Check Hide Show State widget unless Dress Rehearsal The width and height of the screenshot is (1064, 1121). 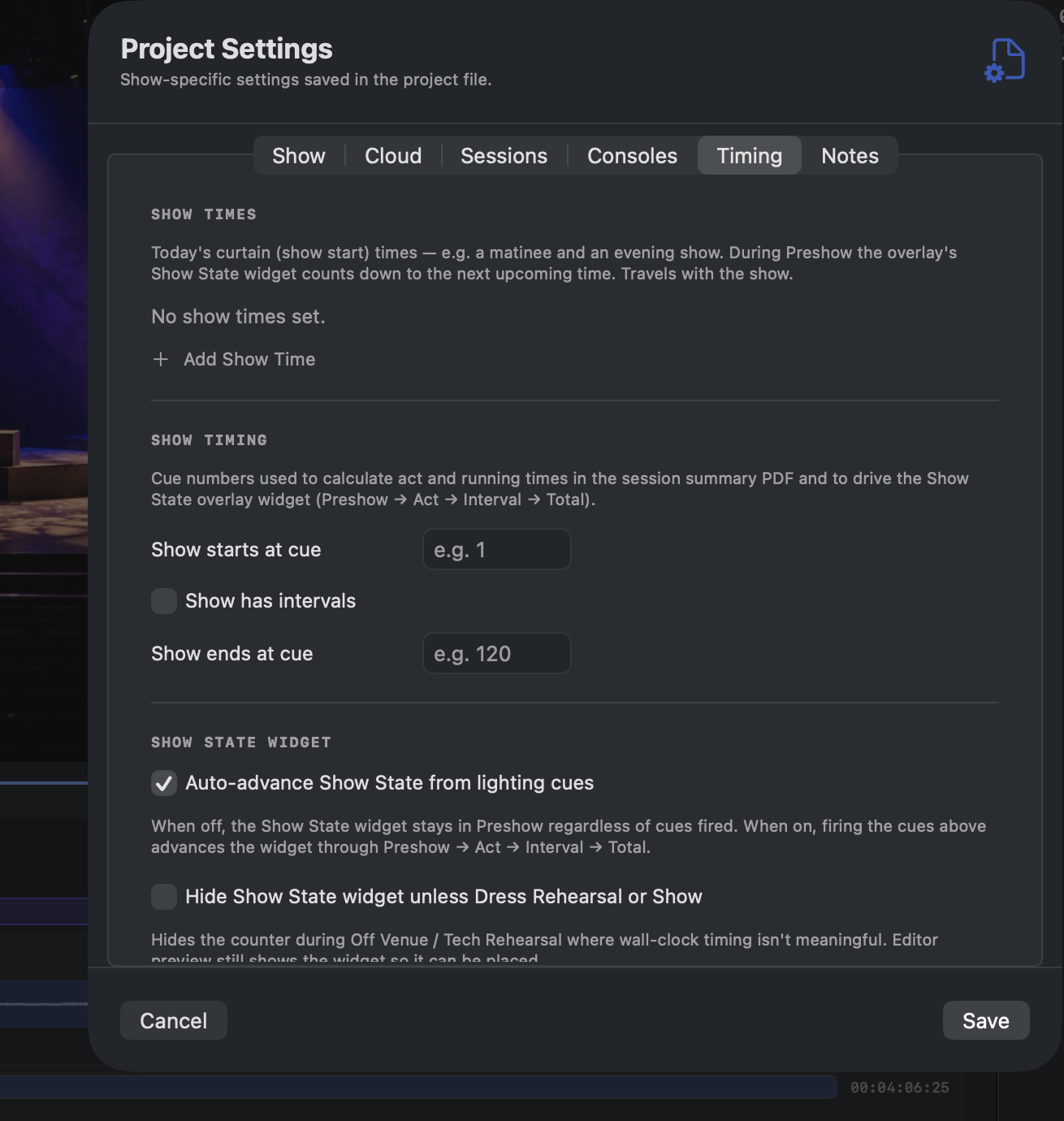coord(164,897)
